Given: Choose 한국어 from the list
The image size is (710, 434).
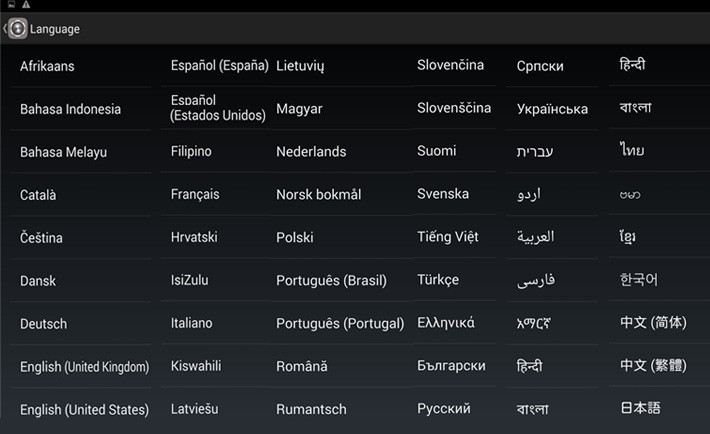Looking at the screenshot, I should pos(639,280).
